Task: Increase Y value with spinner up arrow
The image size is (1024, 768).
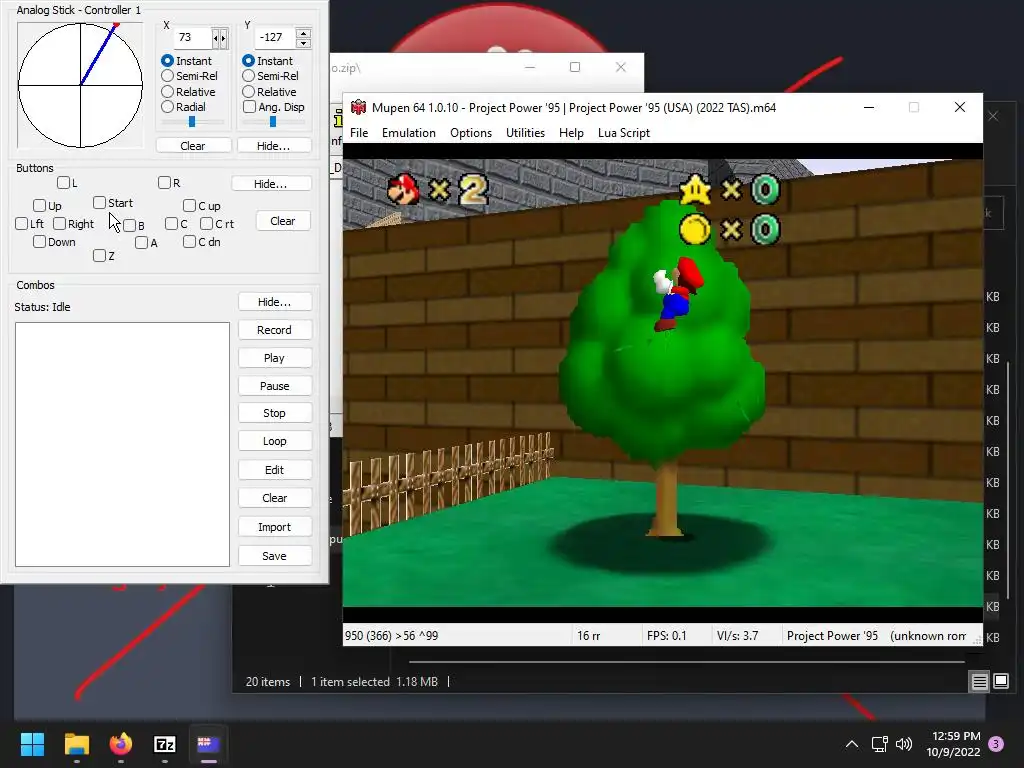Action: pos(303,33)
